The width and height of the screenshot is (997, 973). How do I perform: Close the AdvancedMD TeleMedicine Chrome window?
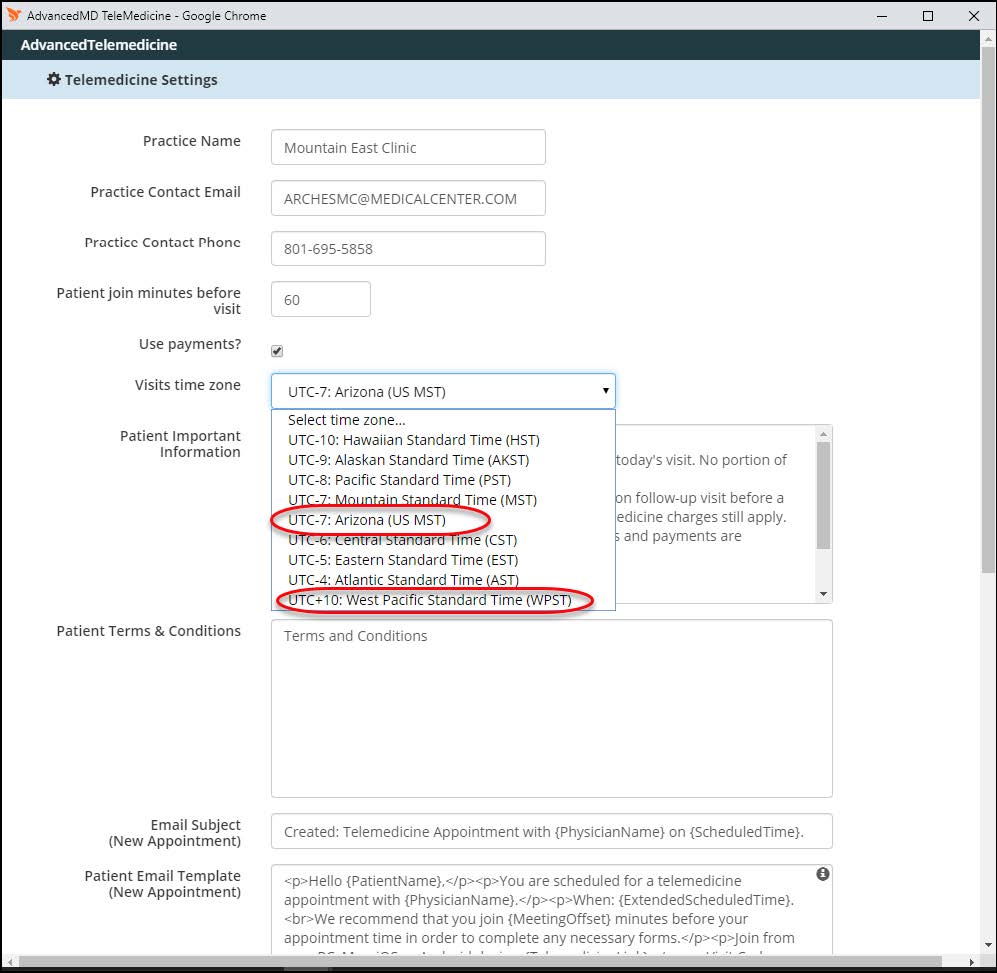(x=973, y=16)
